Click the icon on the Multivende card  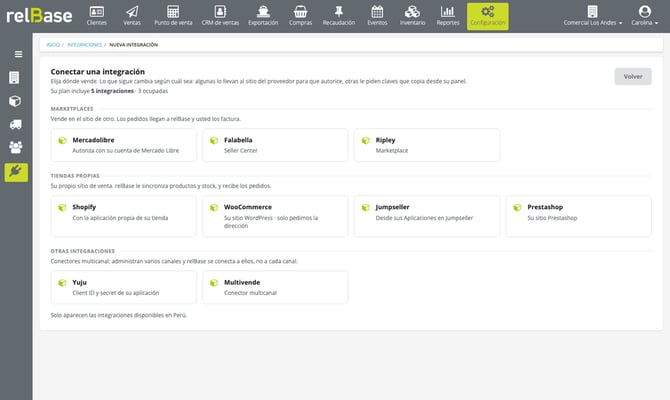(214, 283)
